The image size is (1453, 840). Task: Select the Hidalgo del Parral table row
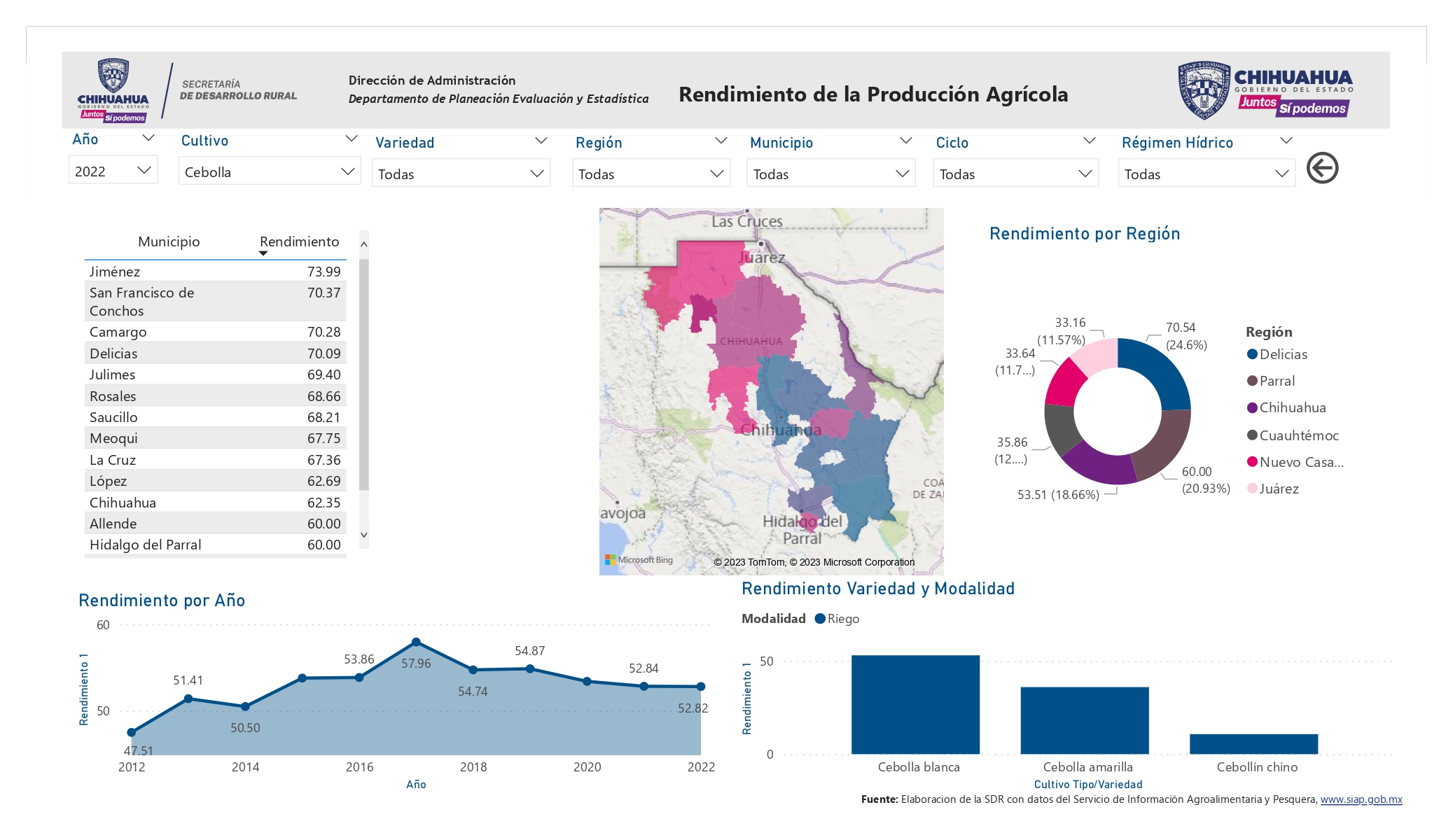pyautogui.click(x=215, y=545)
